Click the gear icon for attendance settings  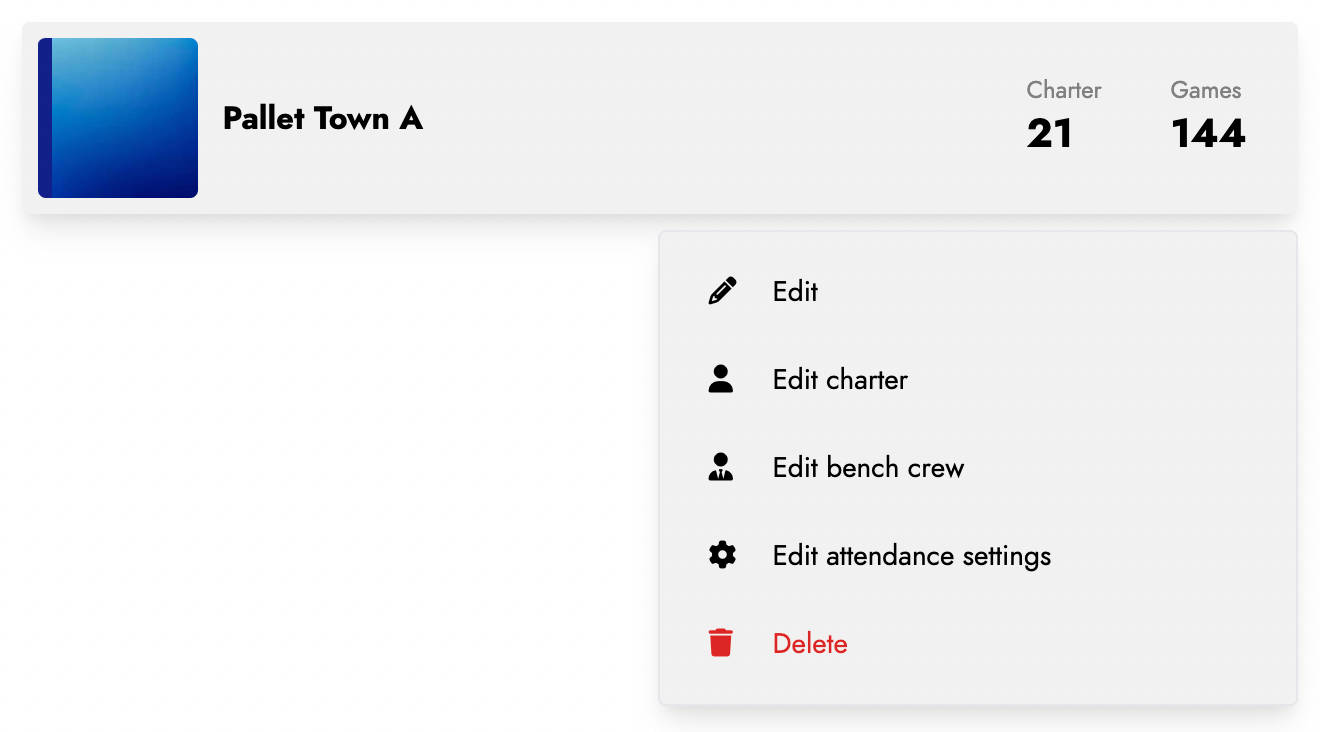tap(722, 555)
